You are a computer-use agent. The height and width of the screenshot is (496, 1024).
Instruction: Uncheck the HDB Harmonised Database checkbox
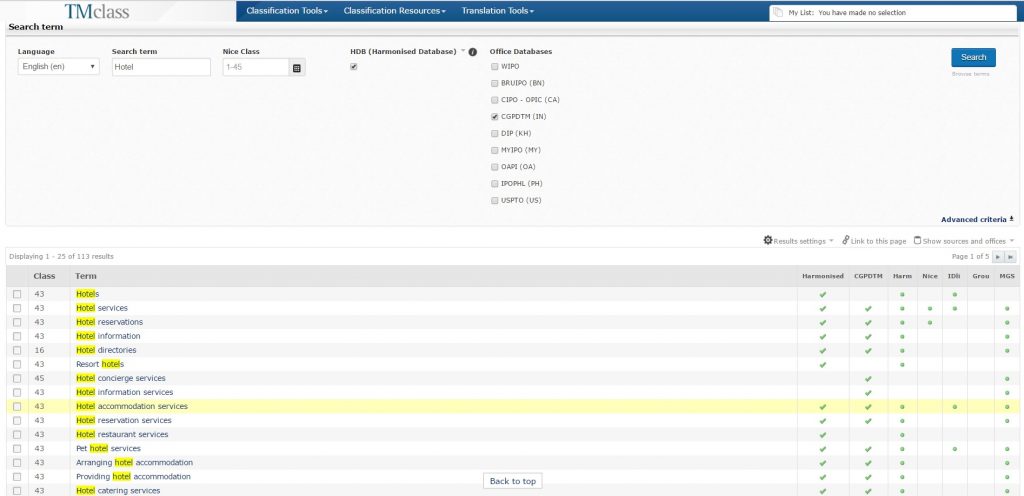coord(354,67)
